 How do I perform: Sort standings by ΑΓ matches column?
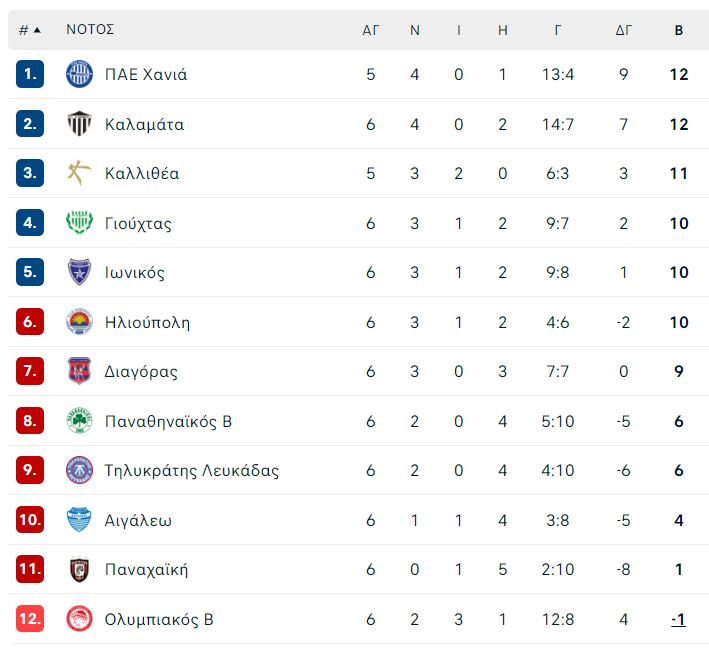[x=370, y=30]
